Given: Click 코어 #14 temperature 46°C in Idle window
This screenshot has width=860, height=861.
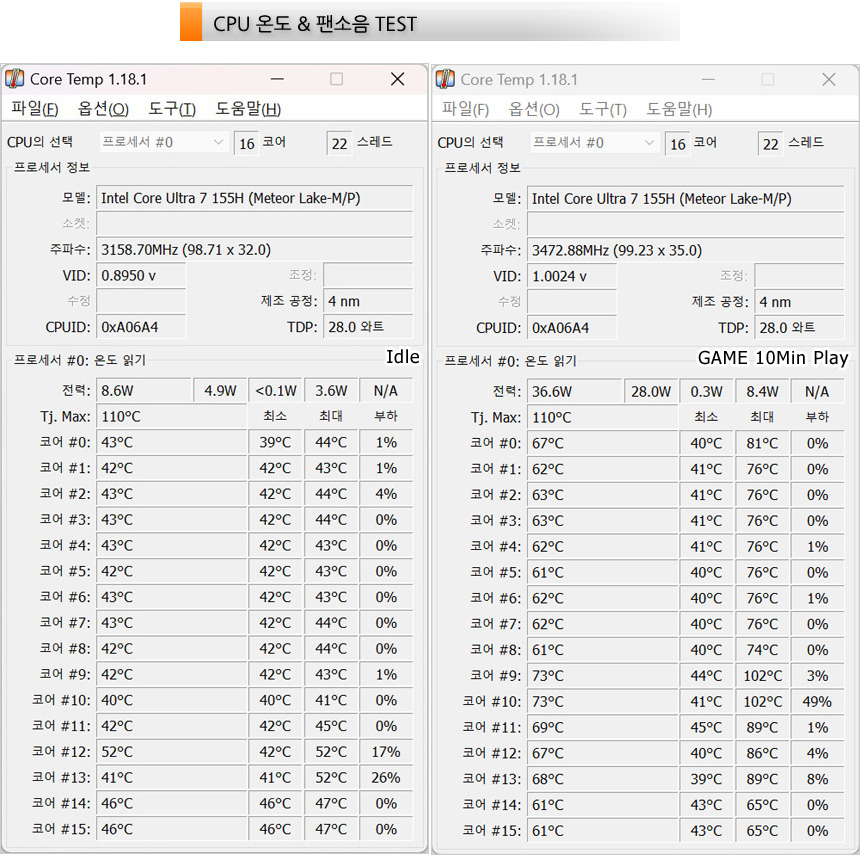Looking at the screenshot, I should 171,803.
